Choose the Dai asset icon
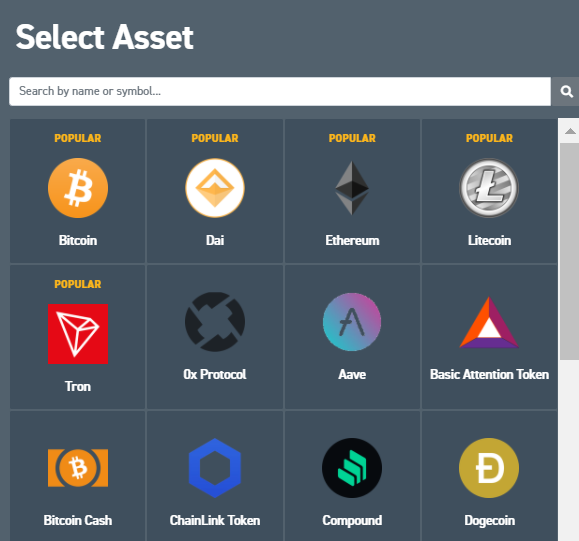Screen dimensions: 579x541 (215, 188)
